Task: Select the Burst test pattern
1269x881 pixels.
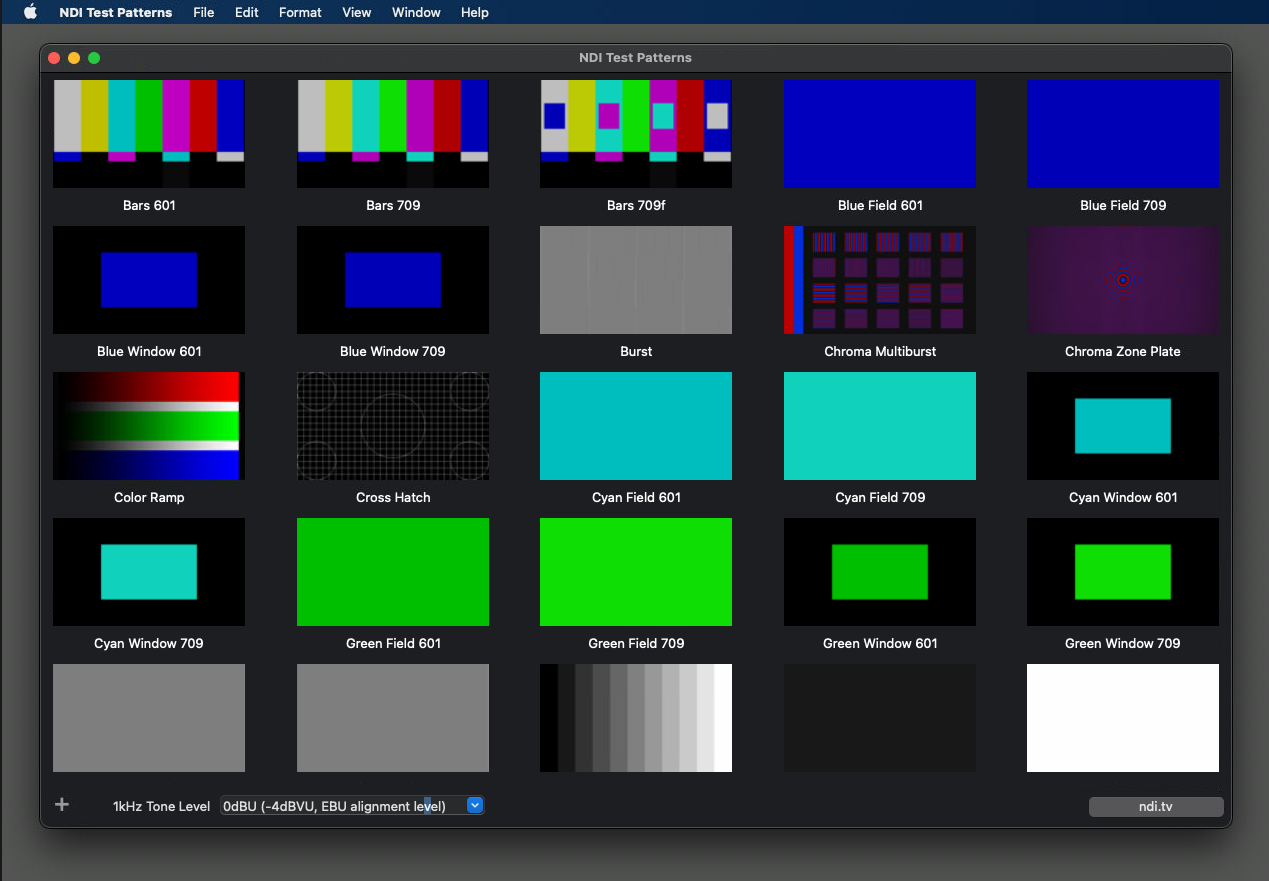Action: (636, 280)
